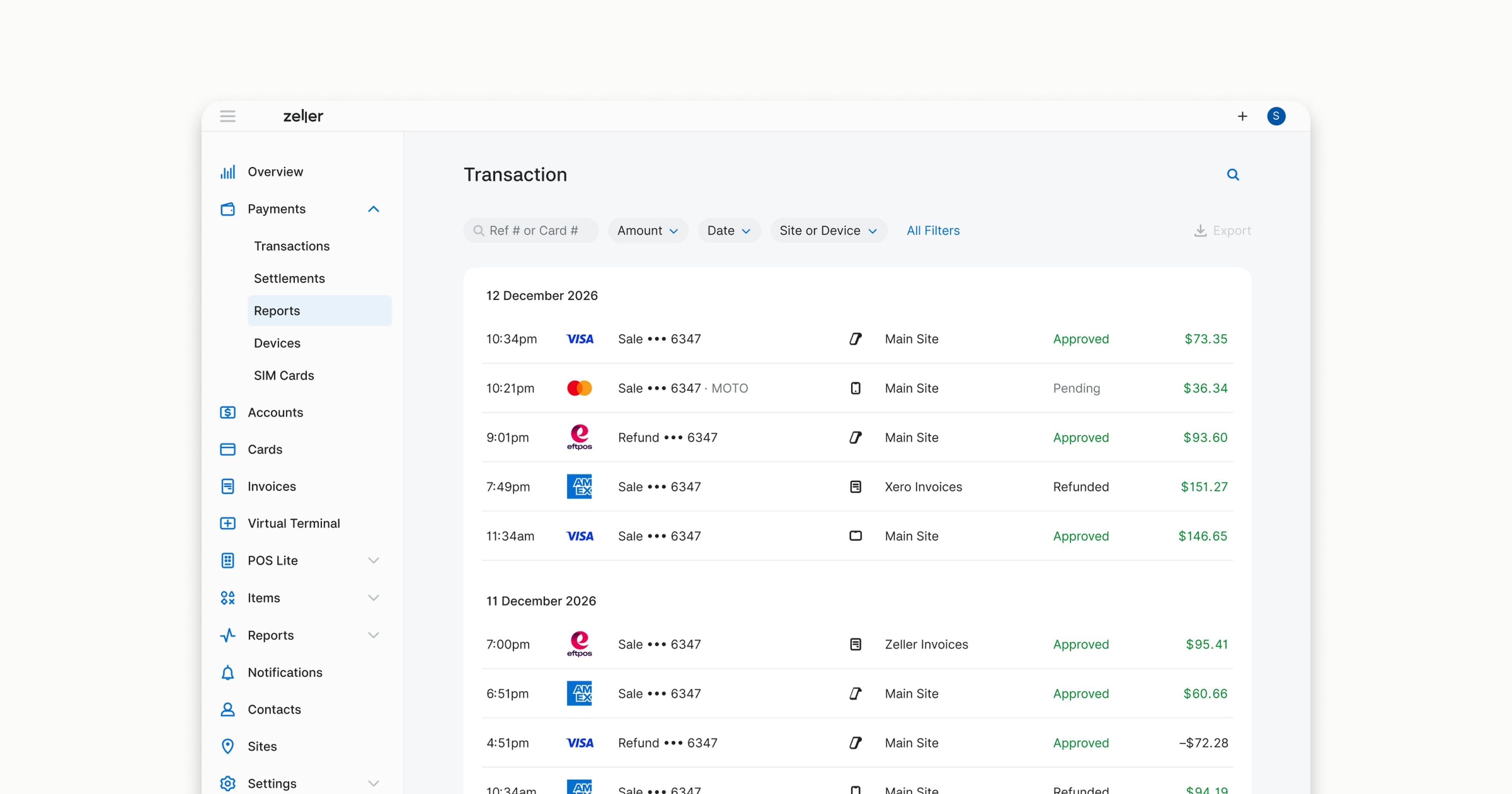Expand the Settings chevron
This screenshot has height=794, width=1512.
373,783
